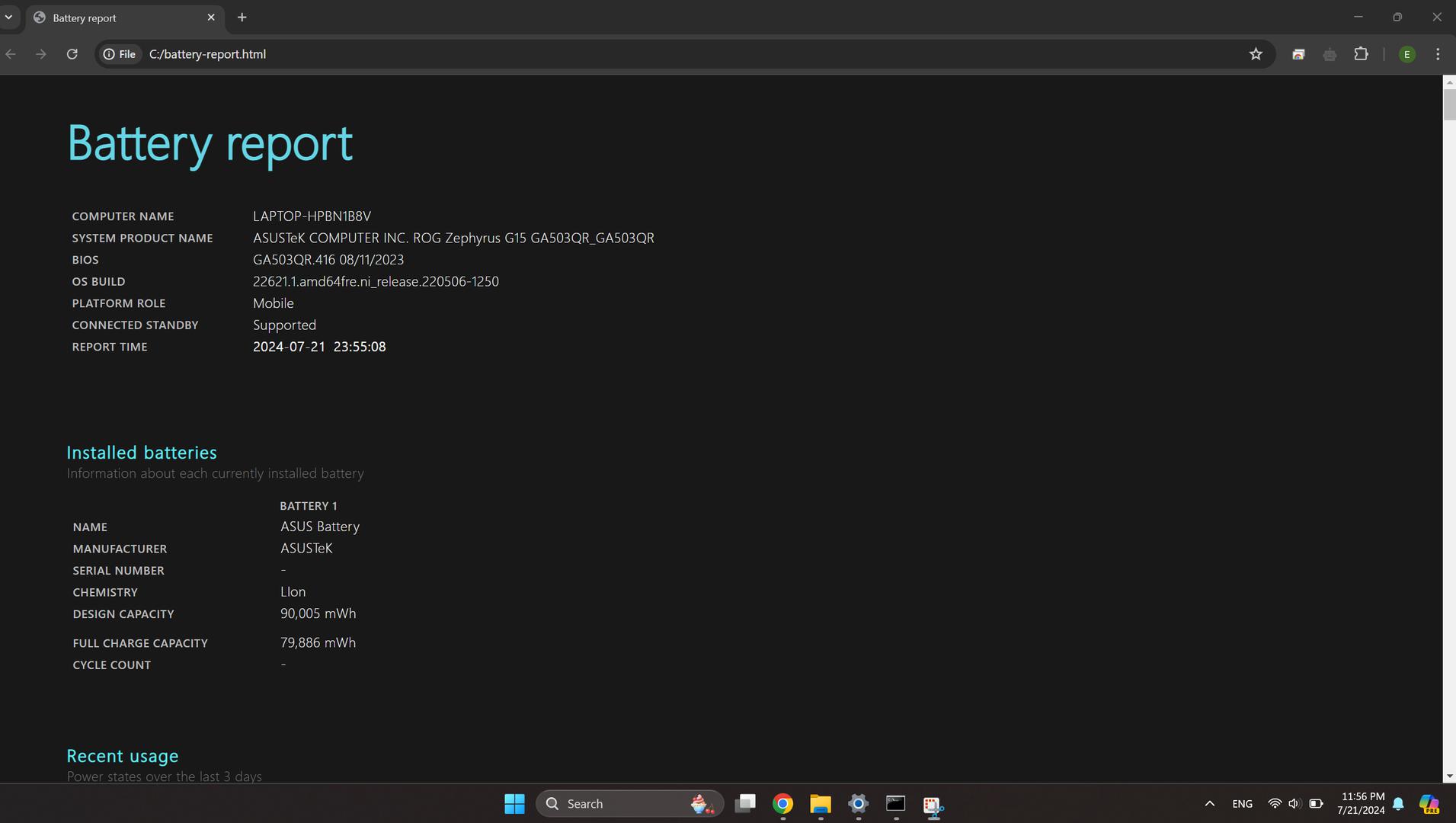The height and width of the screenshot is (823, 1456).
Task: Click the platform role value Mobile
Action: pos(273,303)
